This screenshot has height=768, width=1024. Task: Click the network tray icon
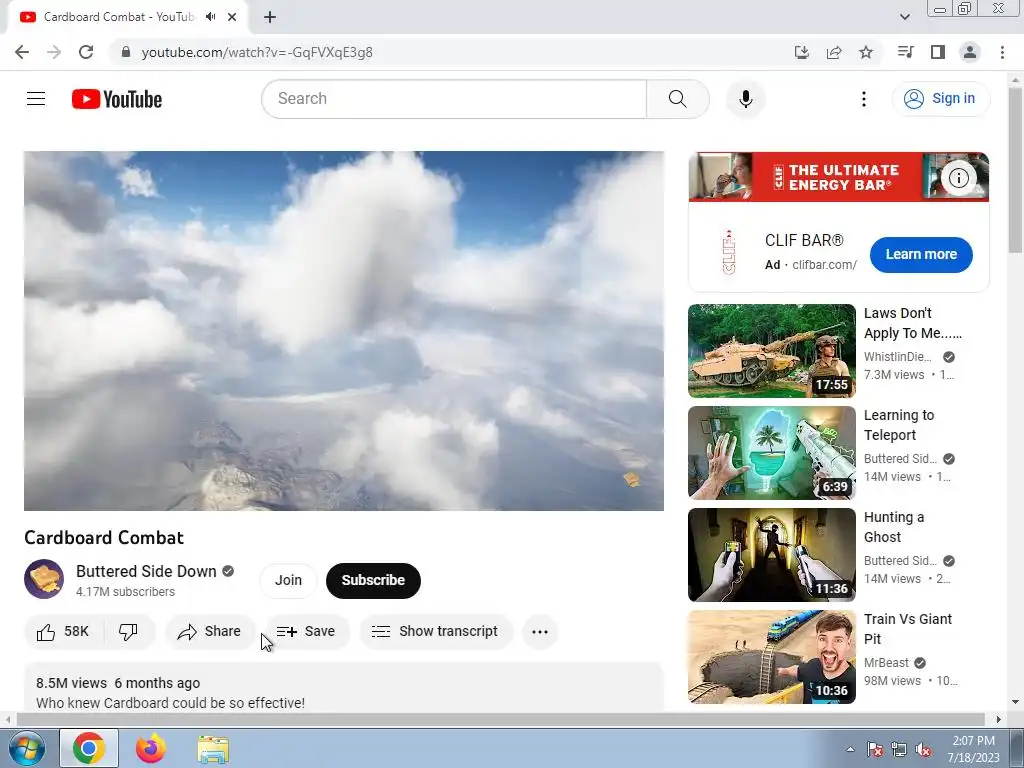point(899,750)
